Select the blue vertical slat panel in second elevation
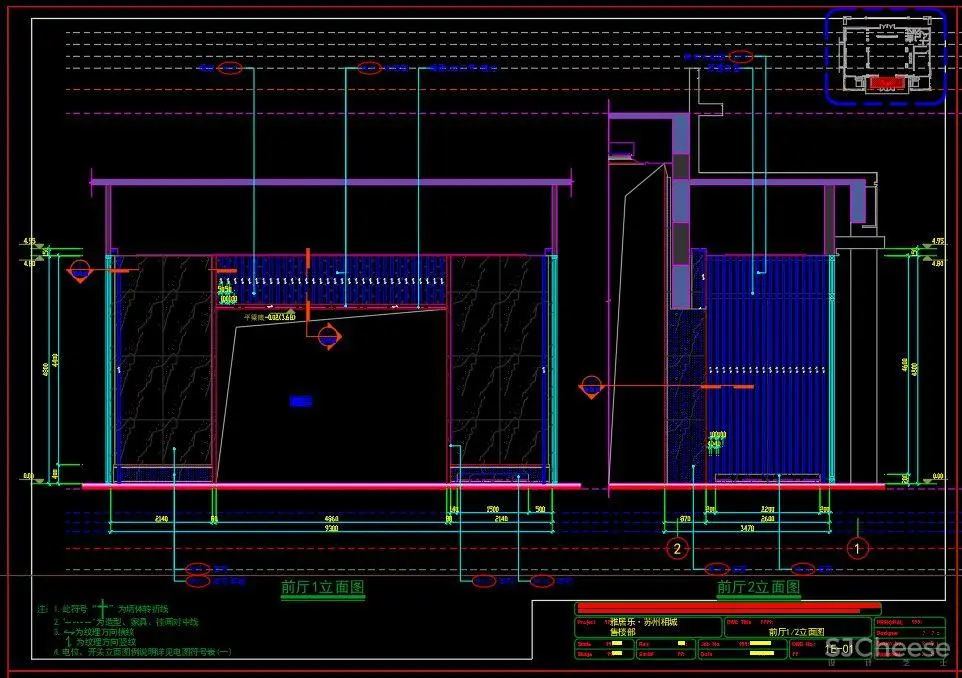 click(x=767, y=365)
